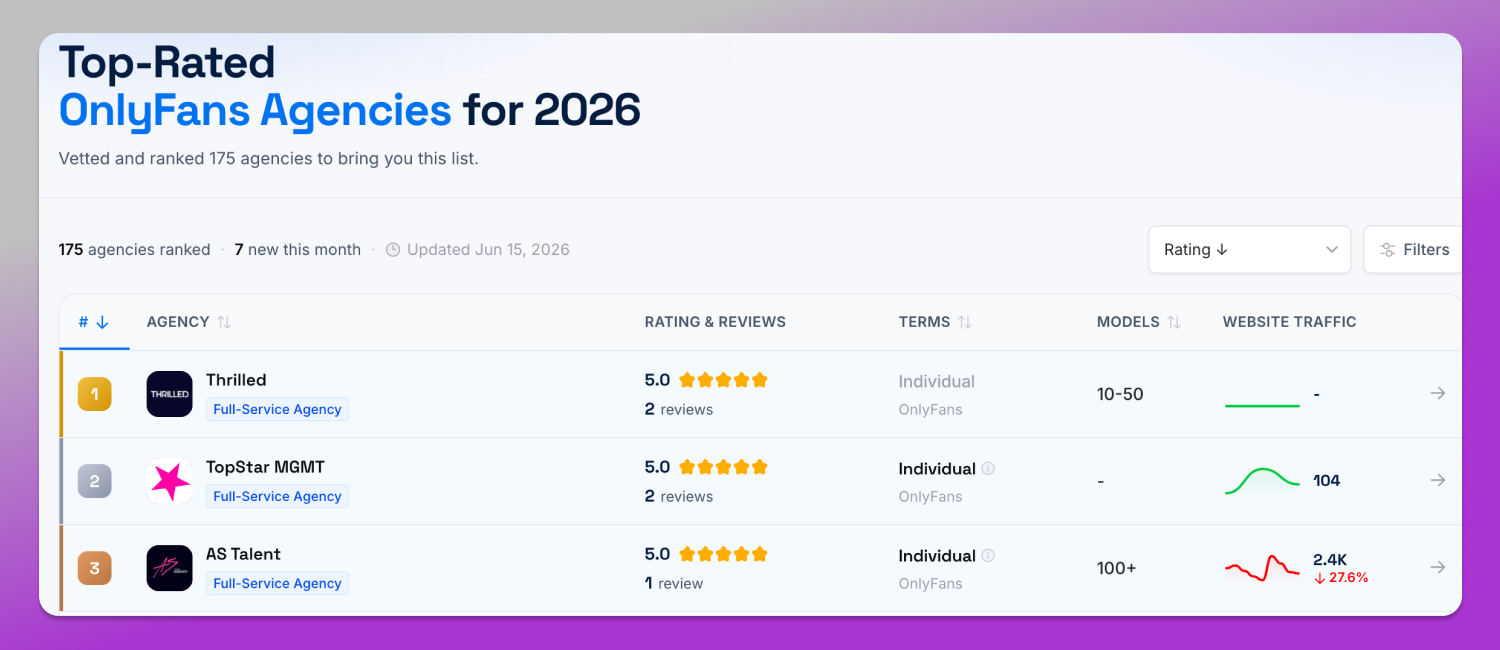Click the clock icon beside Updated date
1500x650 pixels.
pos(393,250)
